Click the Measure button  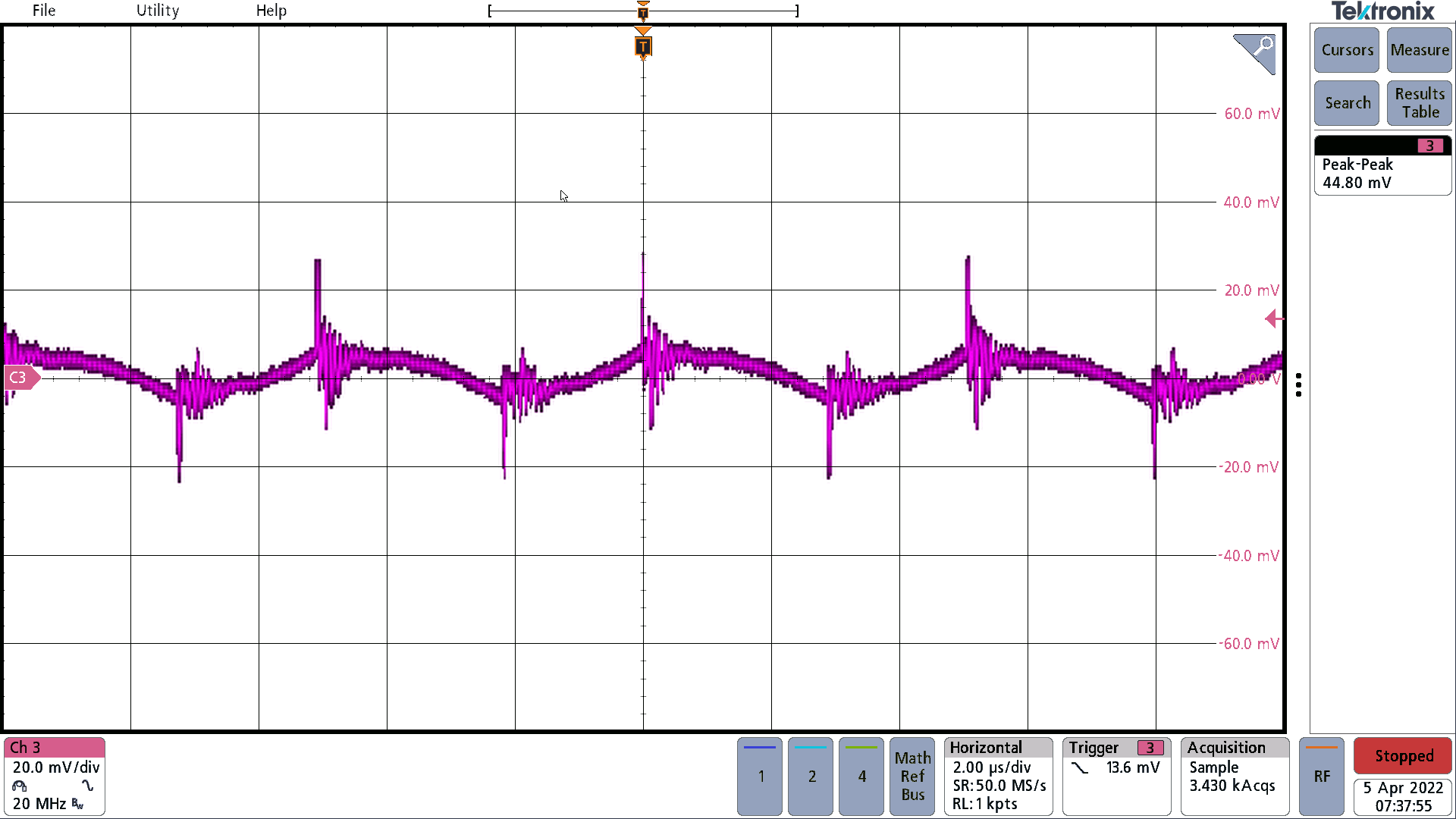pos(1420,50)
